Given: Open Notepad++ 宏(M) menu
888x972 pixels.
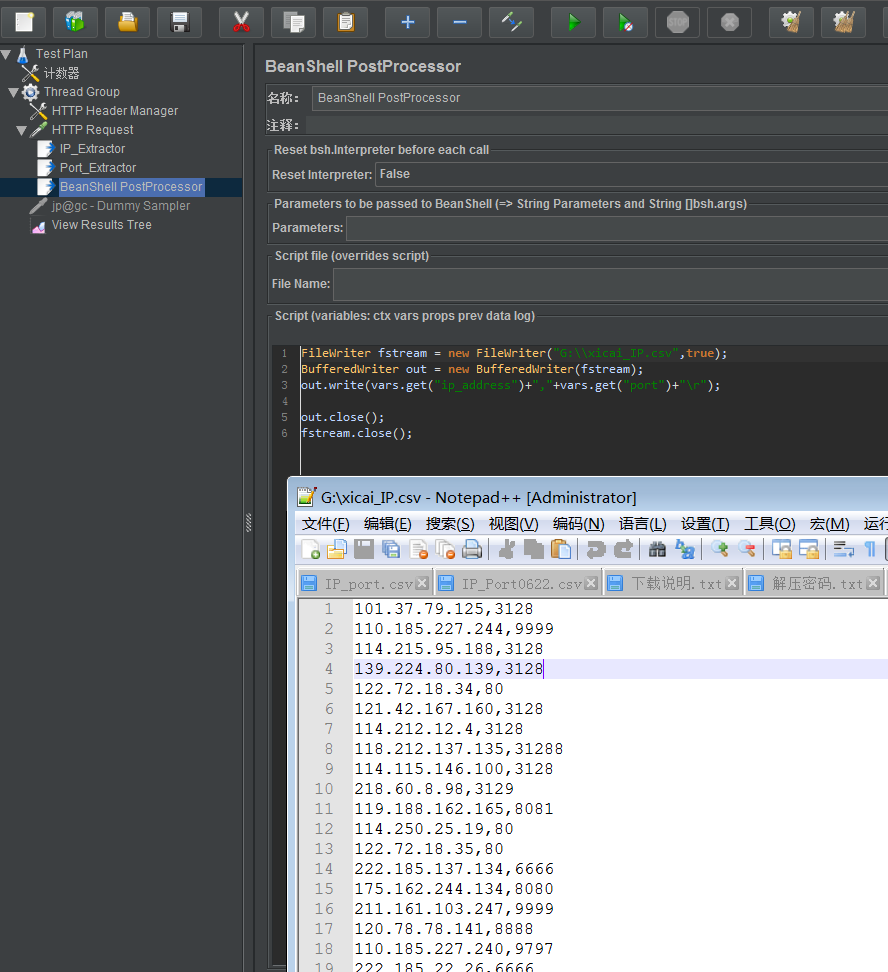Looking at the screenshot, I should (829, 524).
